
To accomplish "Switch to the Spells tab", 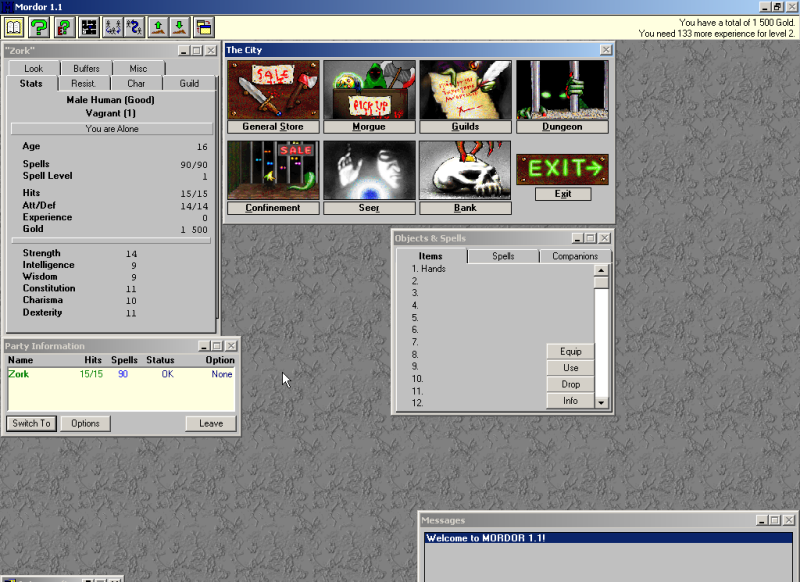I will point(503,256).
